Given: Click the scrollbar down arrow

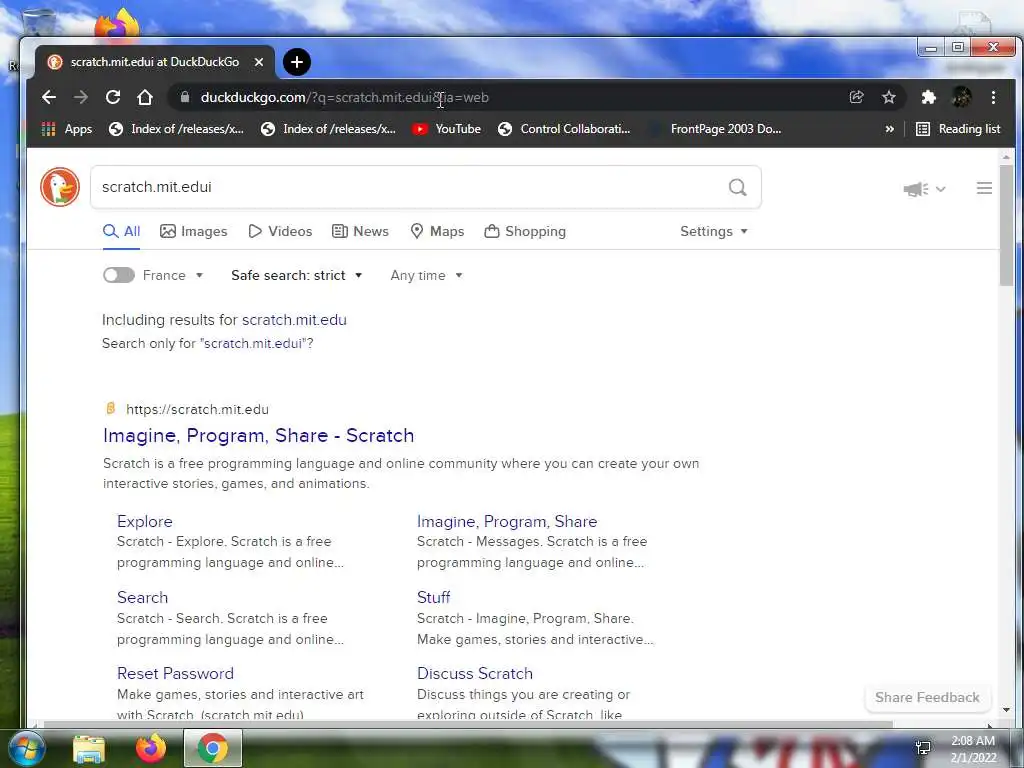Looking at the screenshot, I should click(x=1006, y=709).
